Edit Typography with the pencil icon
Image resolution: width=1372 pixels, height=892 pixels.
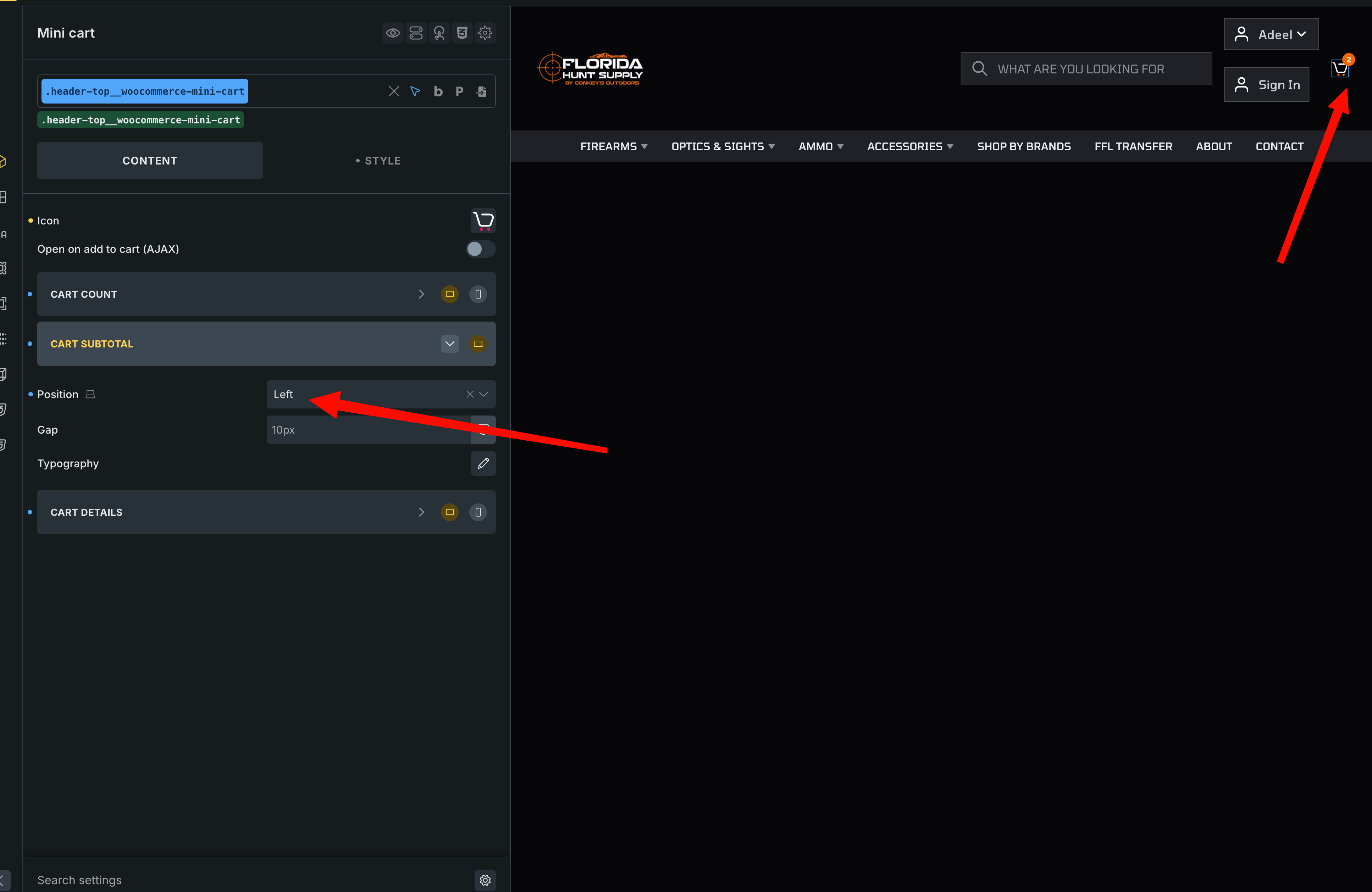[483, 463]
